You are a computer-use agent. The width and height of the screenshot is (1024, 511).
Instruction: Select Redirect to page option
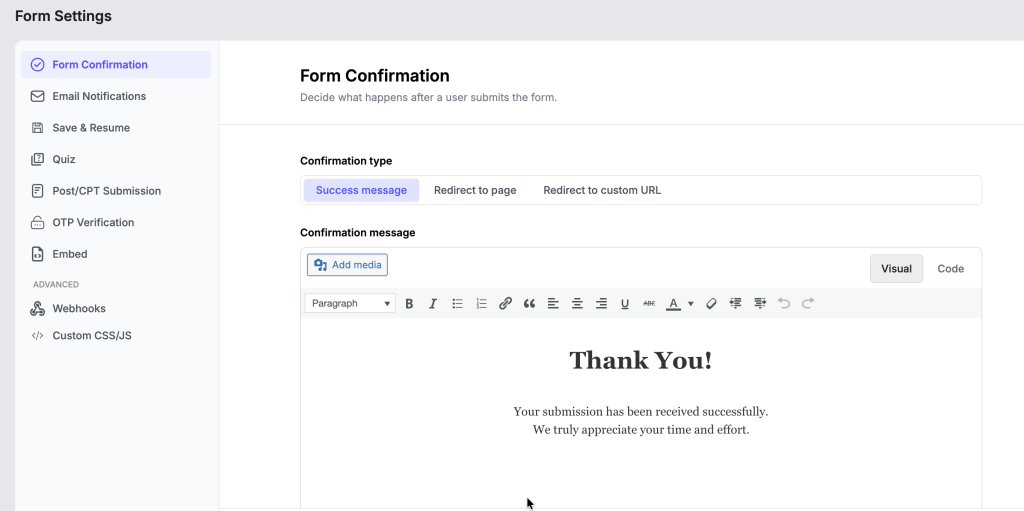click(x=475, y=190)
